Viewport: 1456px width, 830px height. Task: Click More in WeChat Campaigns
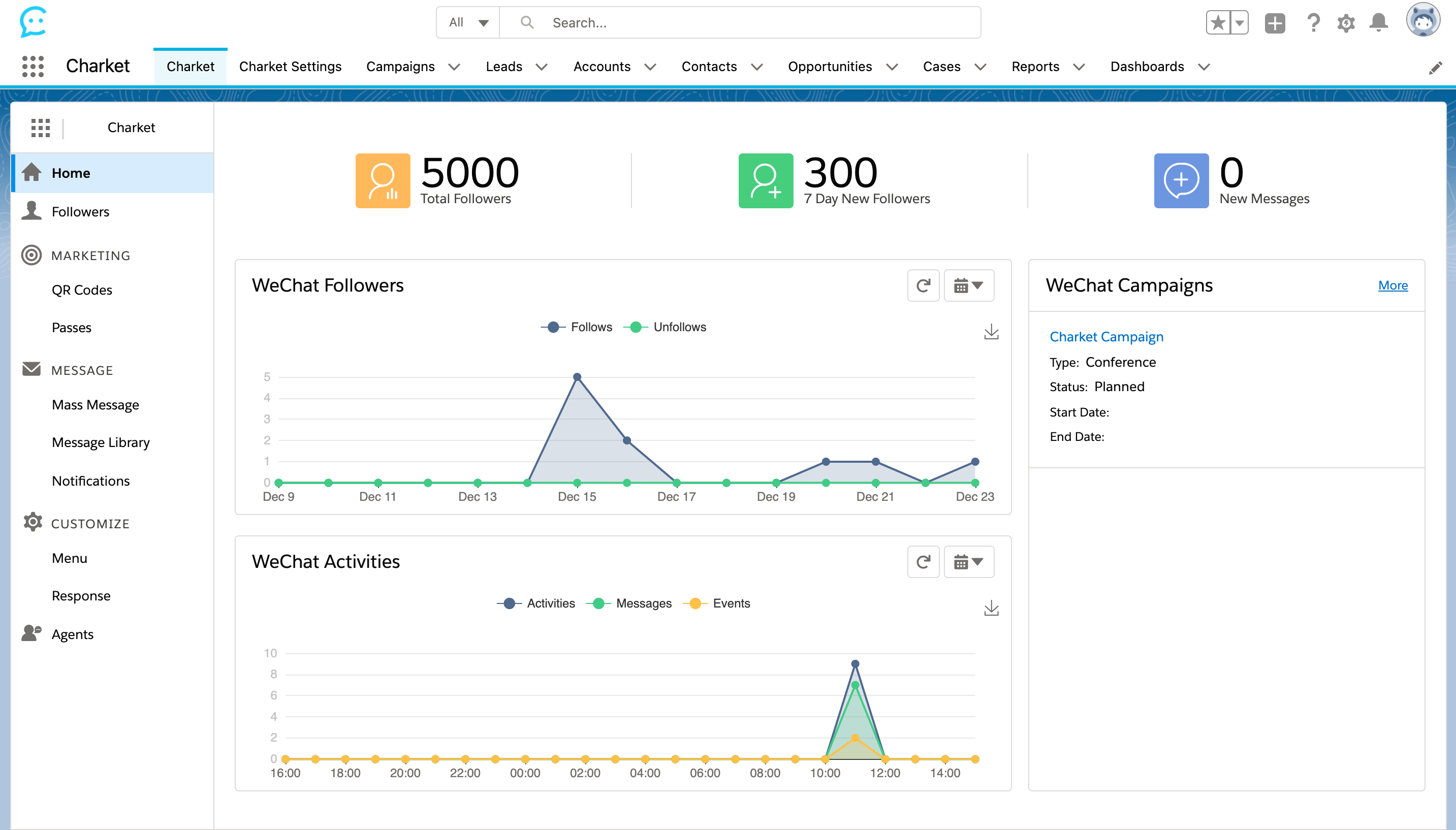coord(1392,285)
